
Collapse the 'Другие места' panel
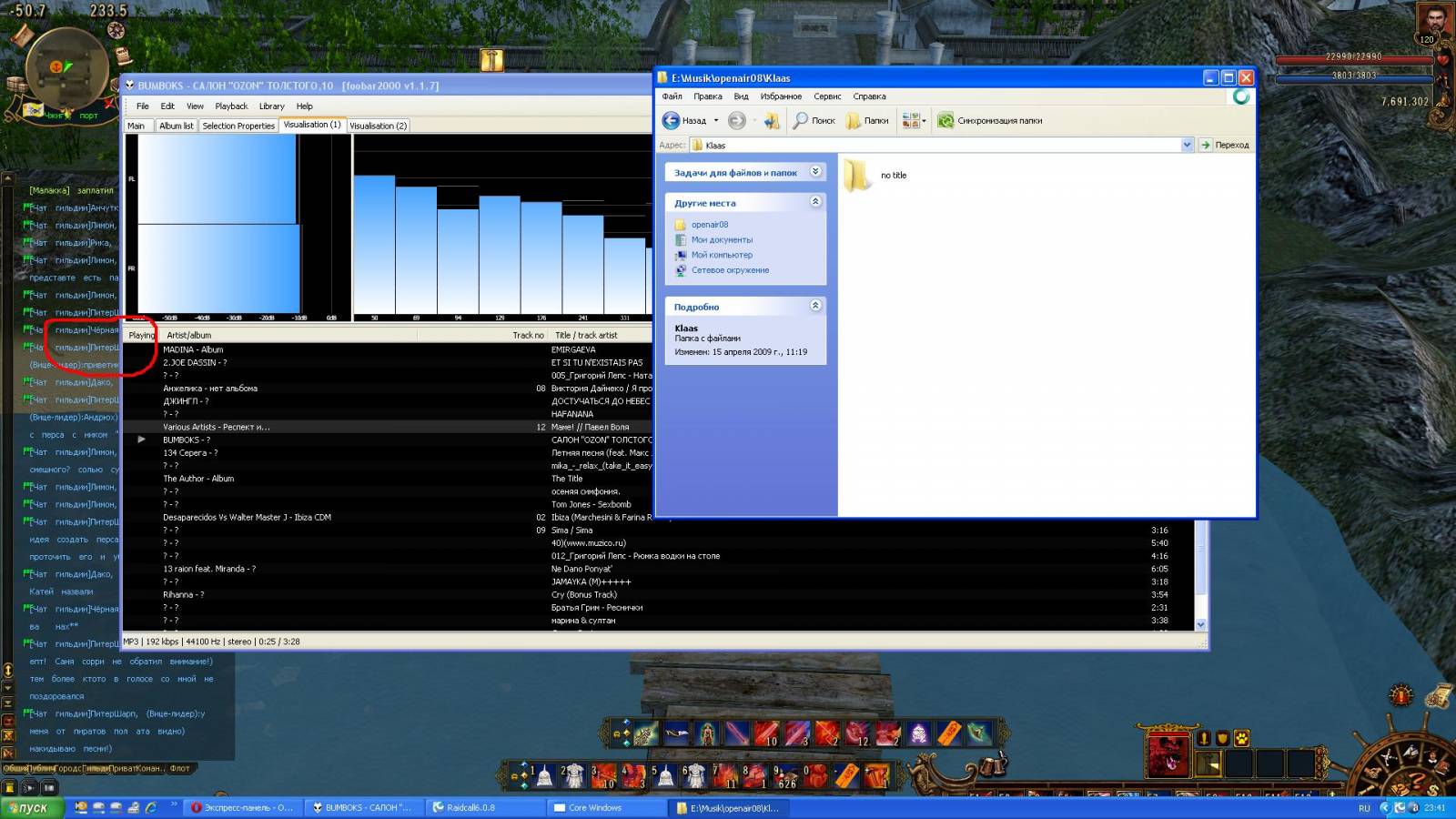815,202
